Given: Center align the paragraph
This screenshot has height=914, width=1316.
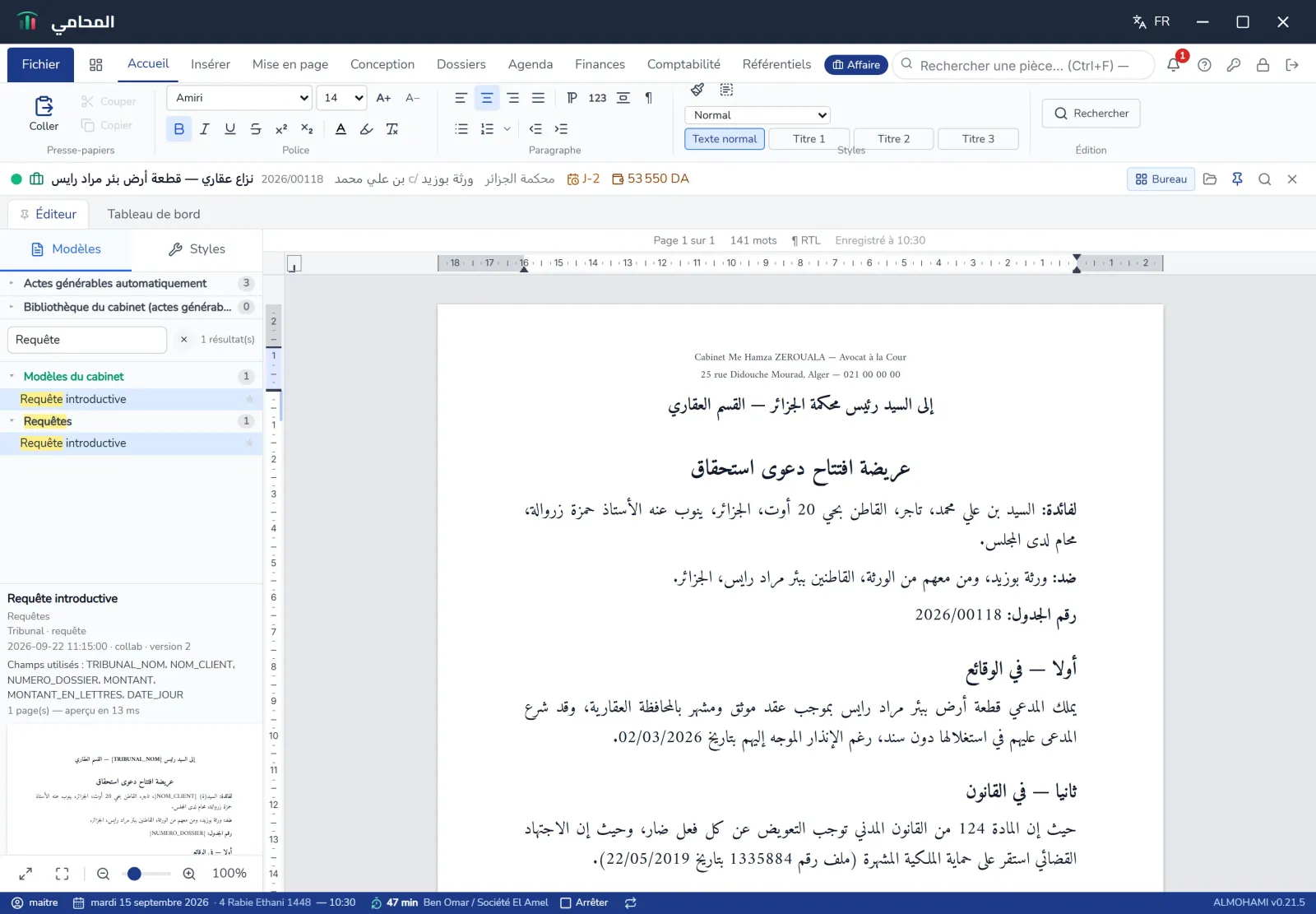Looking at the screenshot, I should 487,98.
